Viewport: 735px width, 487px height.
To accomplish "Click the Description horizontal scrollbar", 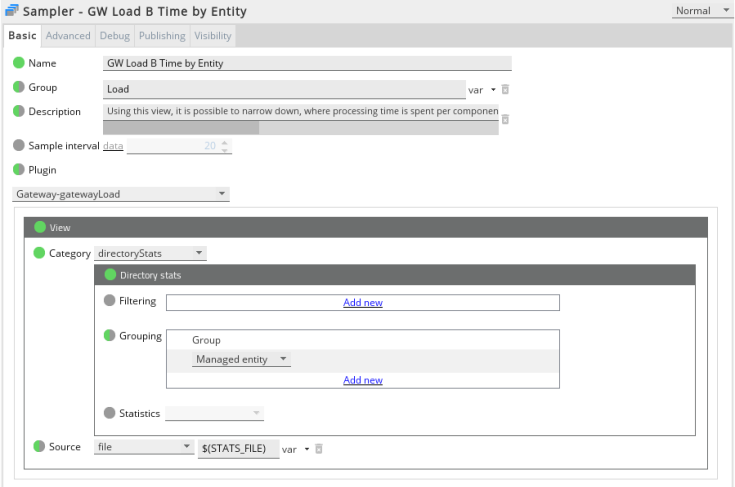I will click(x=181, y=128).
